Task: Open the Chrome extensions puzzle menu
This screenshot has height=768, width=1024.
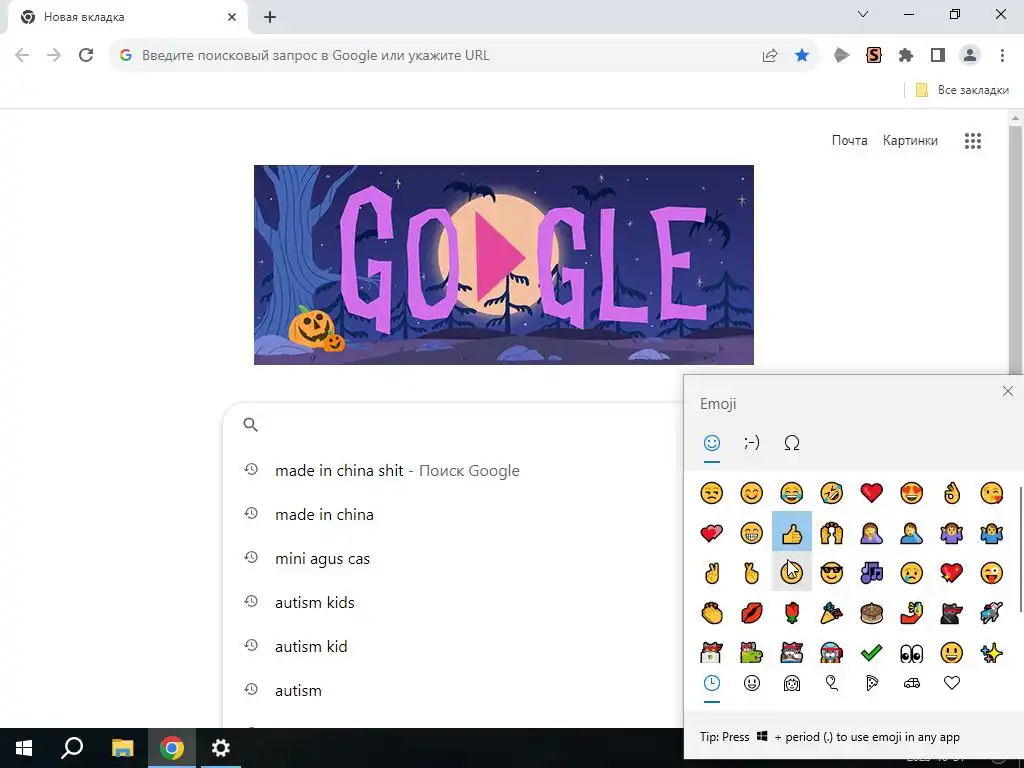Action: pos(905,56)
